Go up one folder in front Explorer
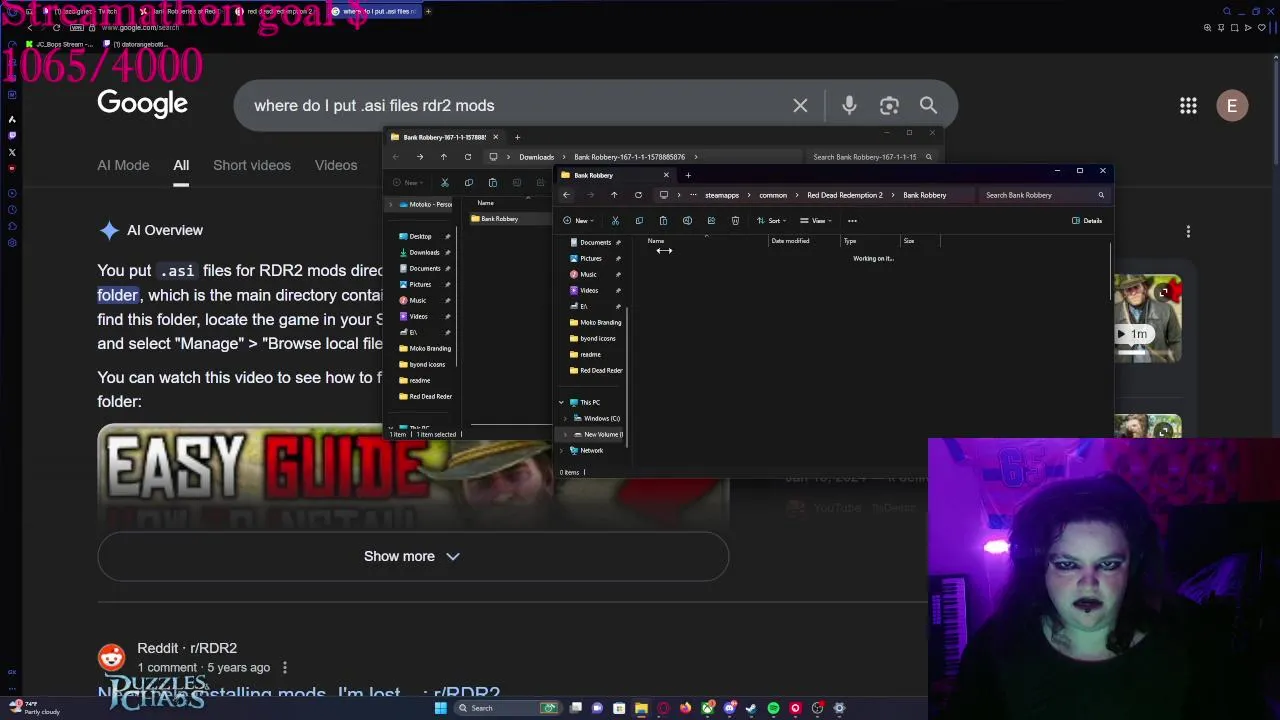 [614, 195]
